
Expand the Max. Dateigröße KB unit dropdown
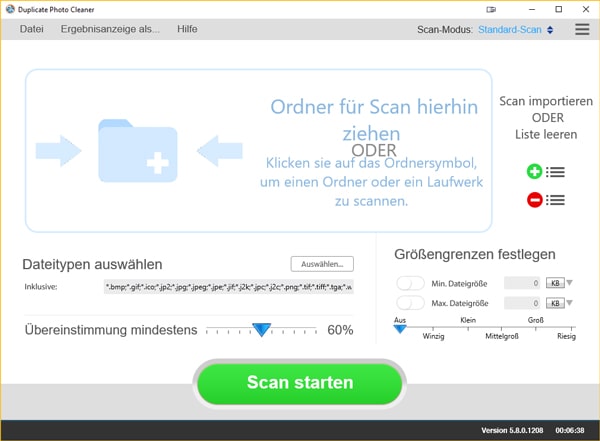559,303
